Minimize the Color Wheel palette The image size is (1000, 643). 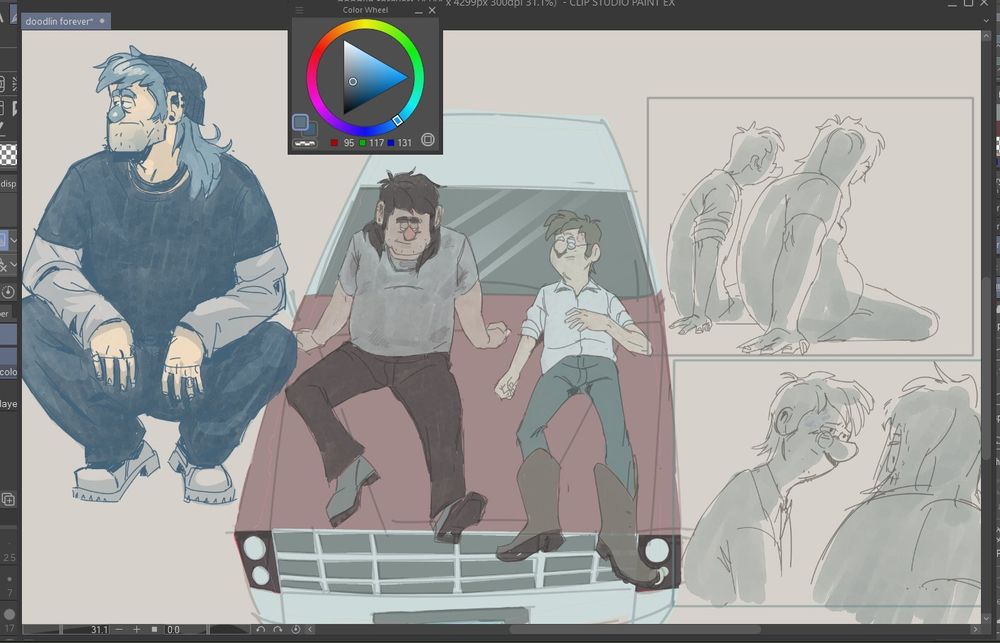click(418, 11)
